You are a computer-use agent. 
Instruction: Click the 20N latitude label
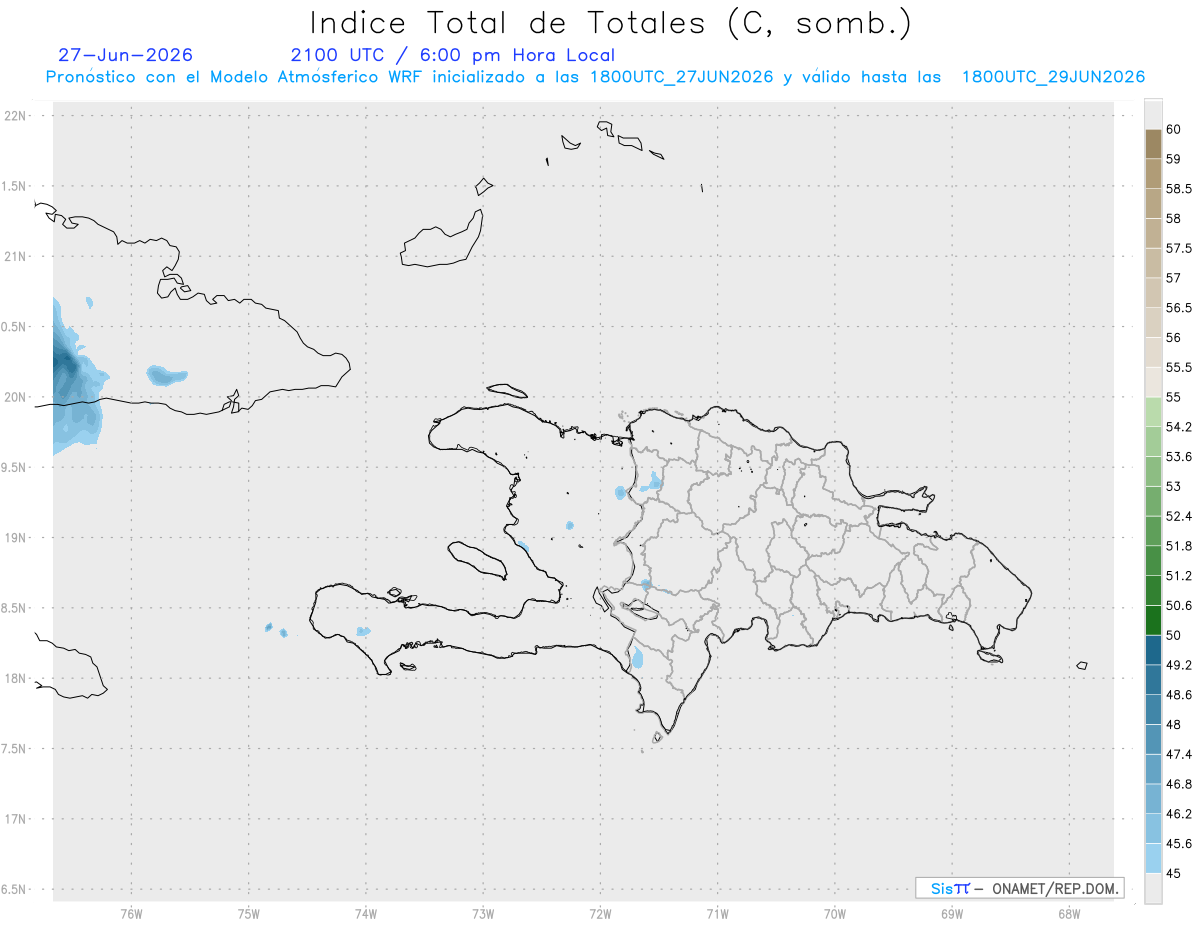[16, 397]
